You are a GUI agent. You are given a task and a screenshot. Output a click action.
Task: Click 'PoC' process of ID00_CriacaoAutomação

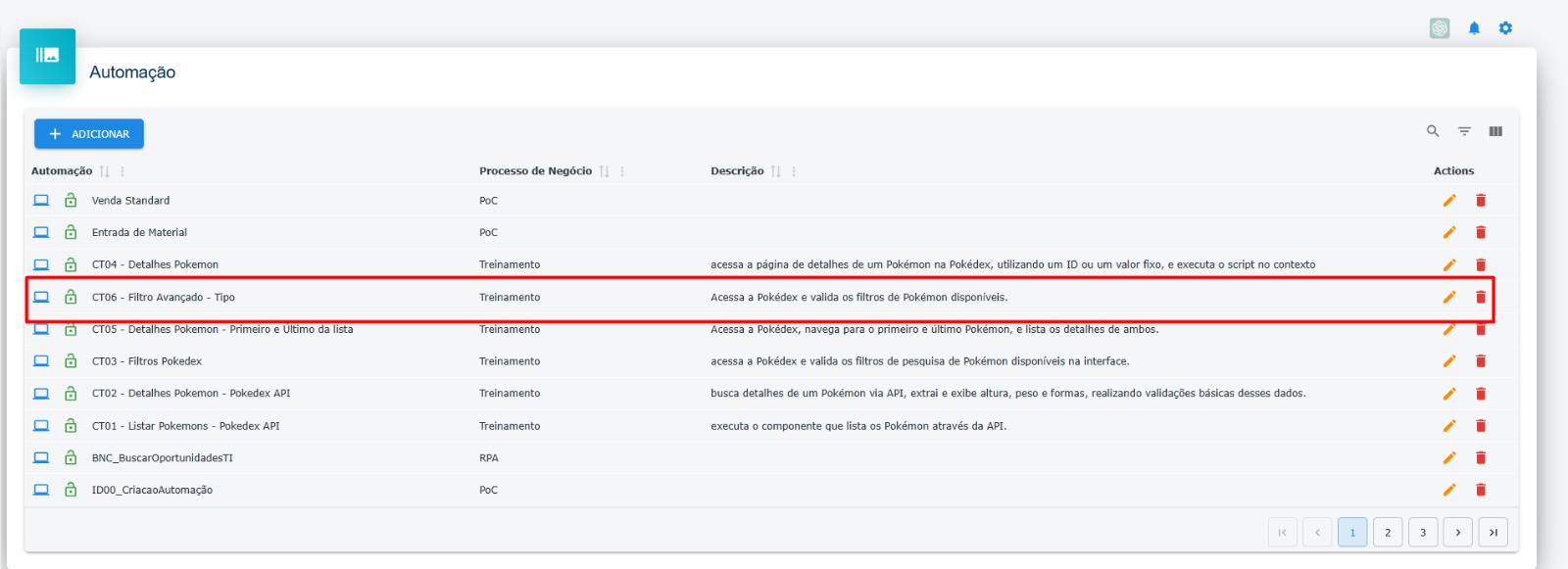488,491
